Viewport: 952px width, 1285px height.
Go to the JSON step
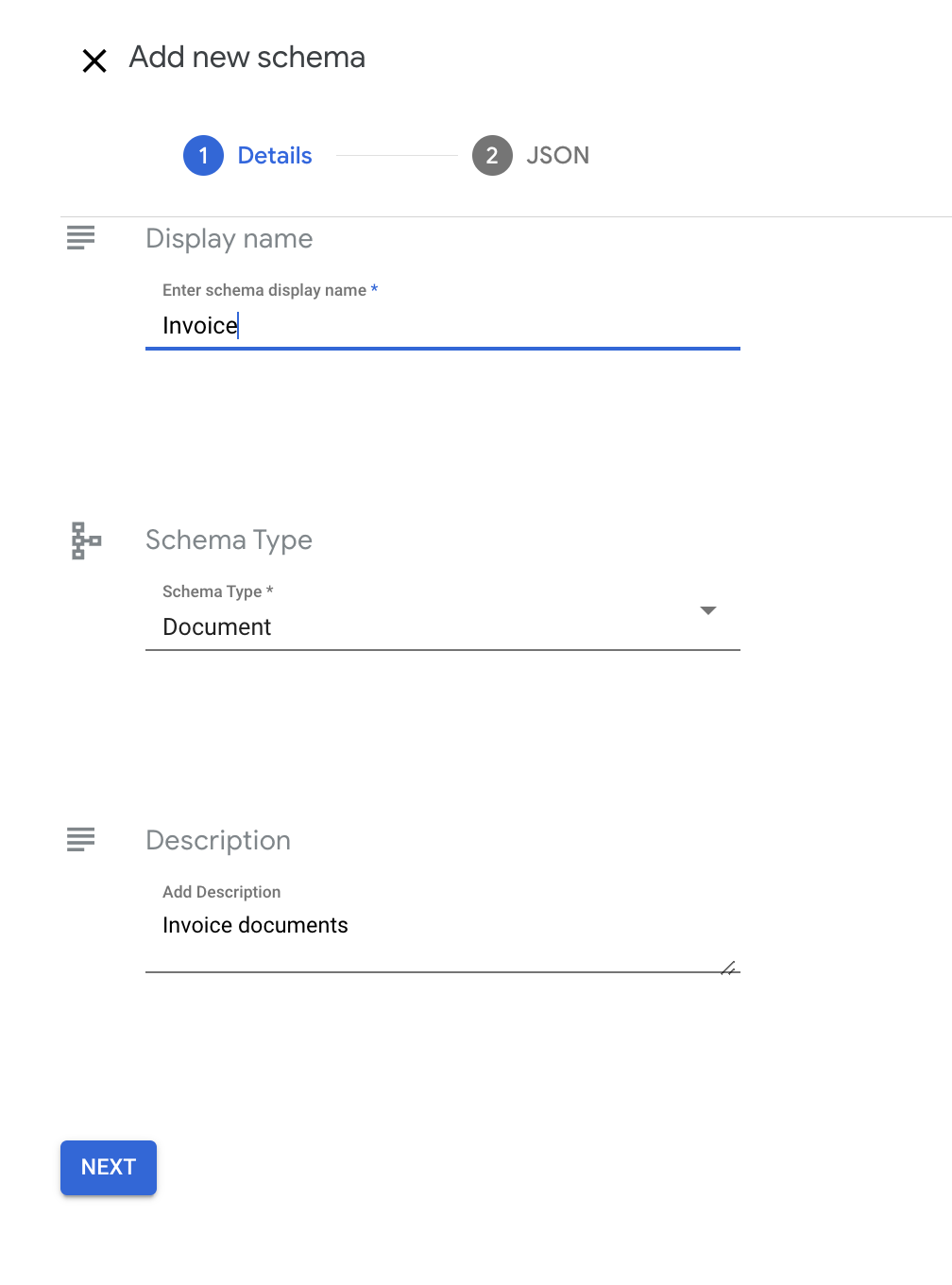(x=557, y=156)
